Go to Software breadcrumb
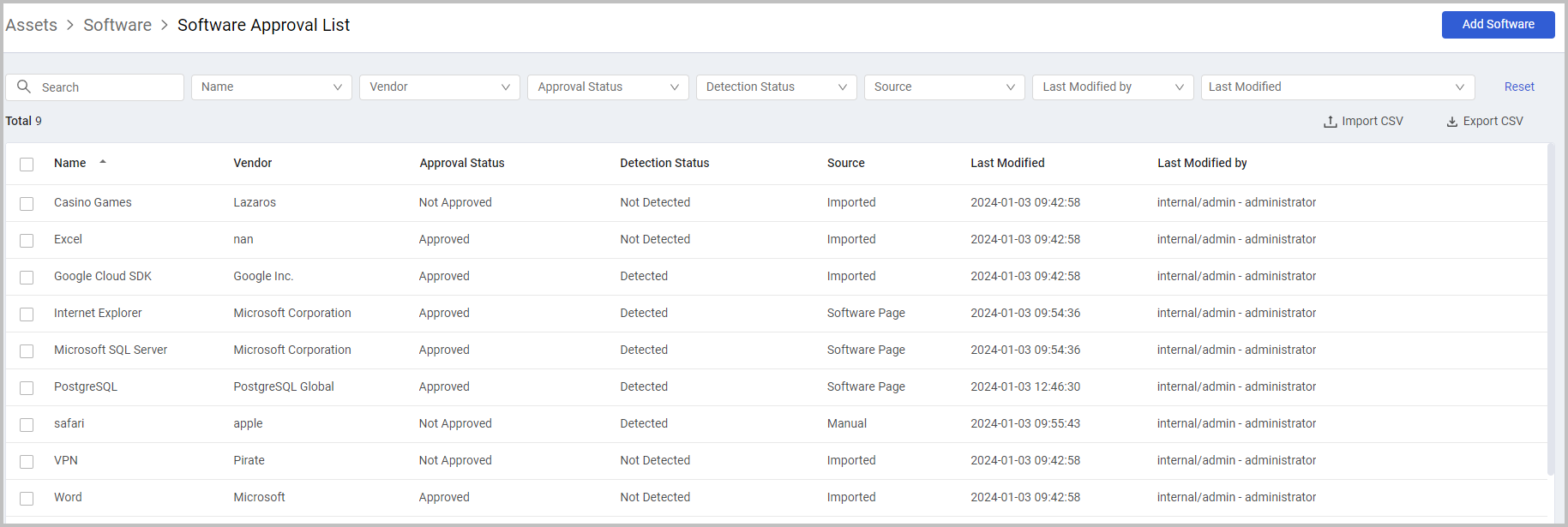1568x527 pixels. tap(117, 25)
